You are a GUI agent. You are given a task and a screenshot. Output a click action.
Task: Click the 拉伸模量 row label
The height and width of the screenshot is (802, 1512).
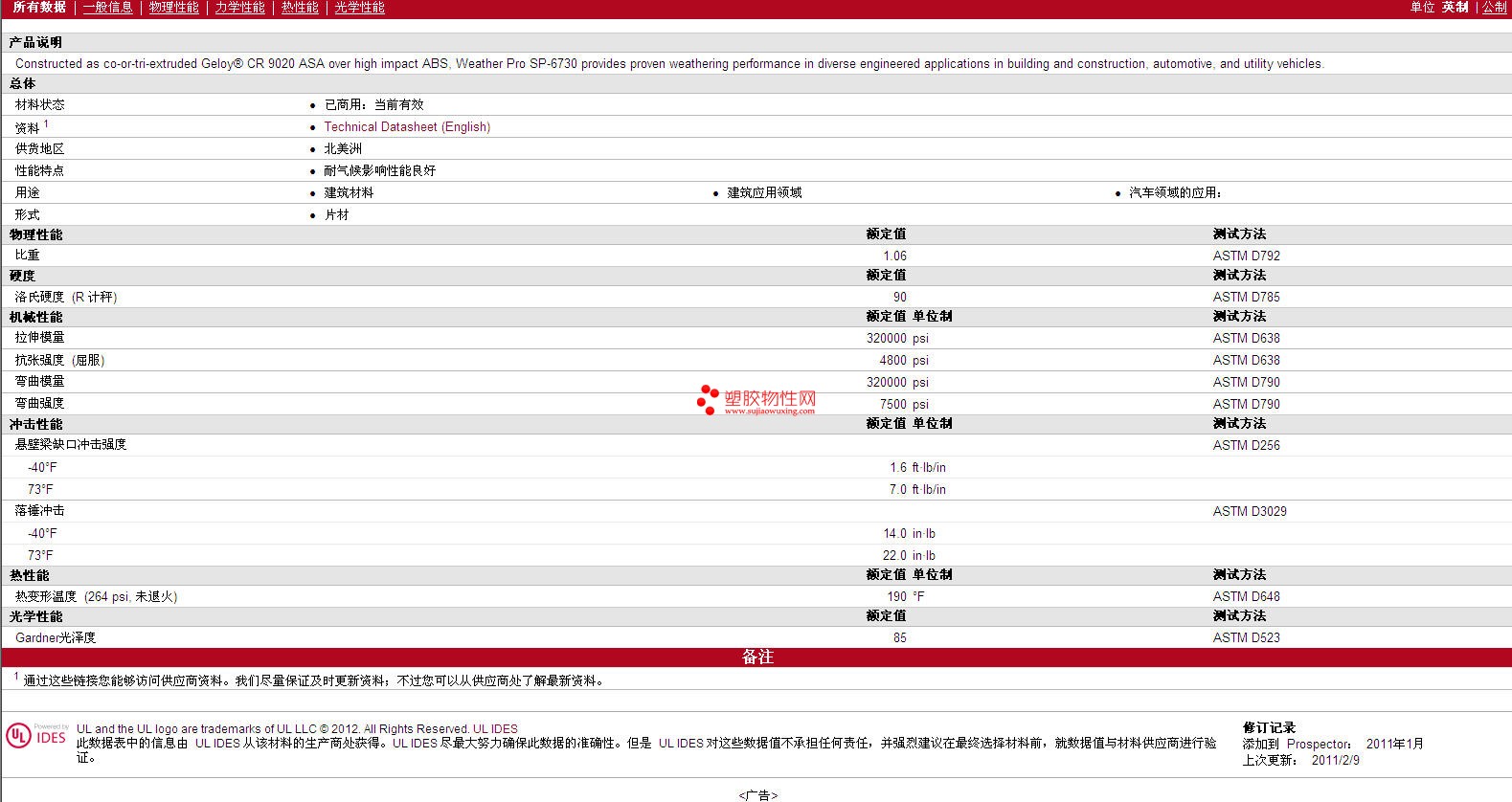coord(40,337)
